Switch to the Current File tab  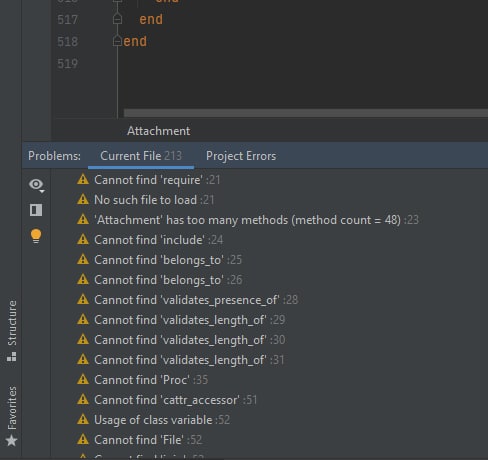141,156
